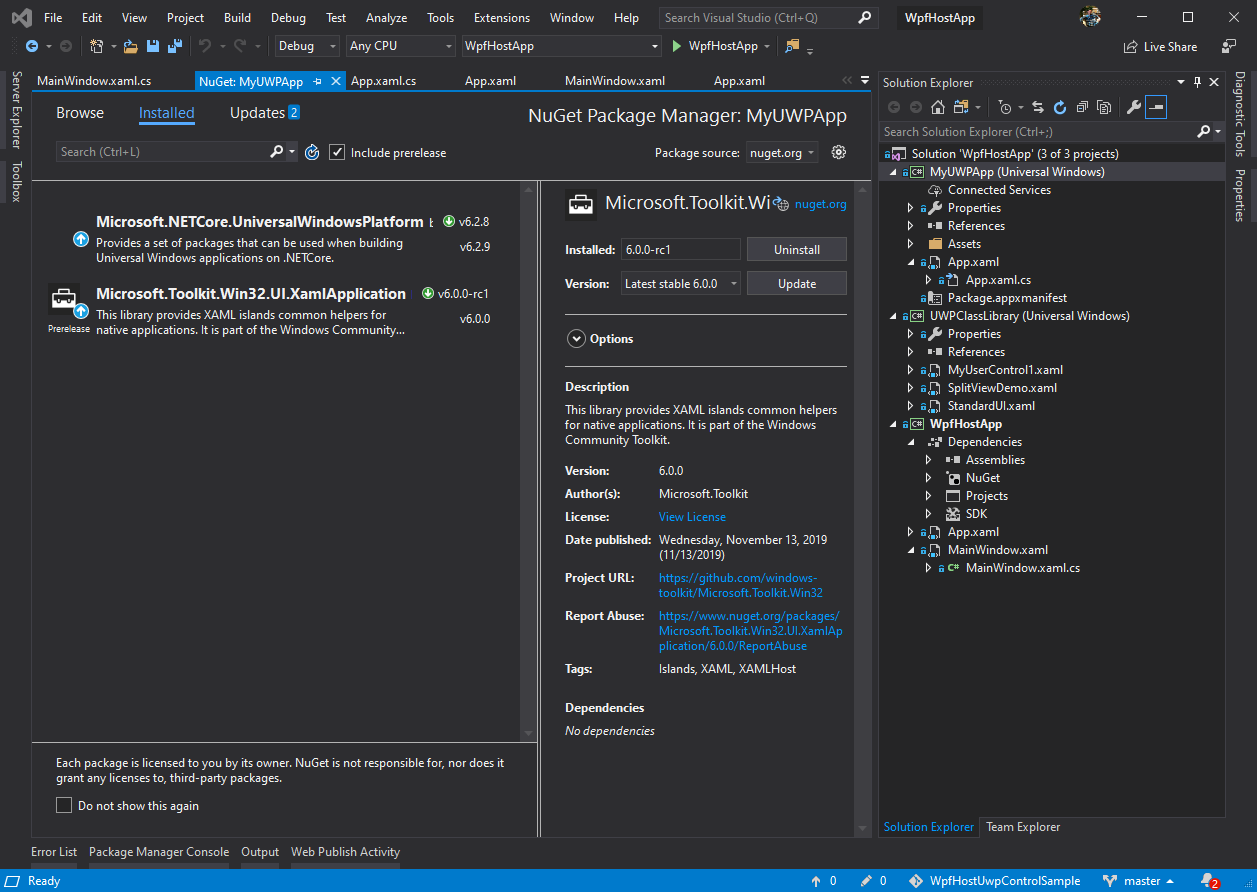This screenshot has width=1257, height=892.
Task: Open the Debug configuration dropdown
Action: [308, 46]
